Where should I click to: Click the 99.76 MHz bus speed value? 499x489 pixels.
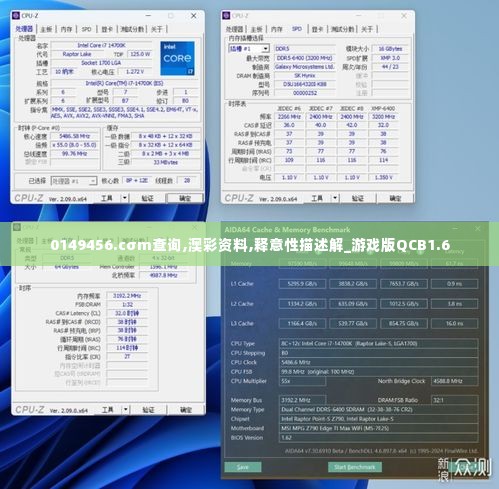tap(75, 154)
